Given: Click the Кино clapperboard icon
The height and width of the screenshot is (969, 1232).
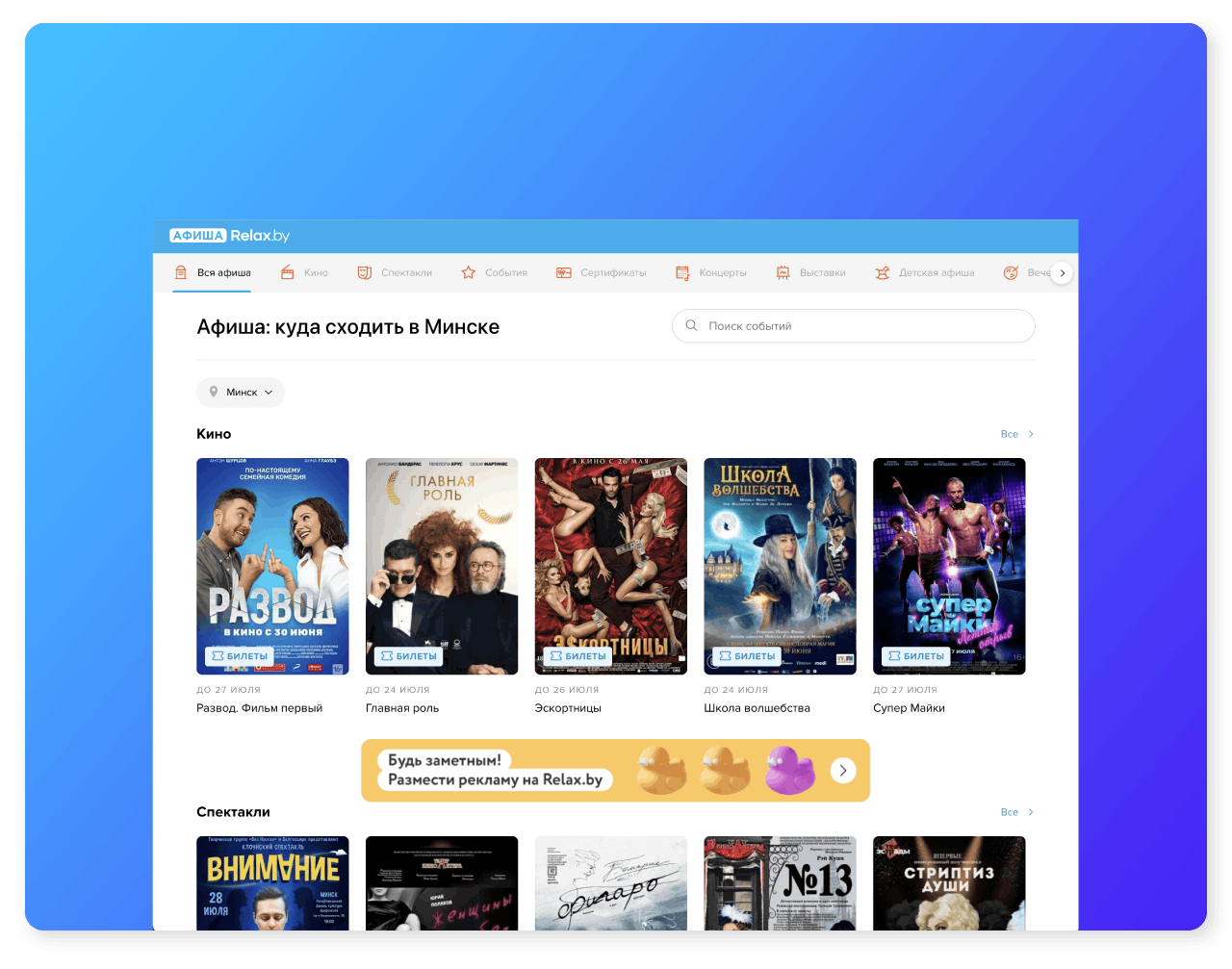Looking at the screenshot, I should click(x=287, y=272).
